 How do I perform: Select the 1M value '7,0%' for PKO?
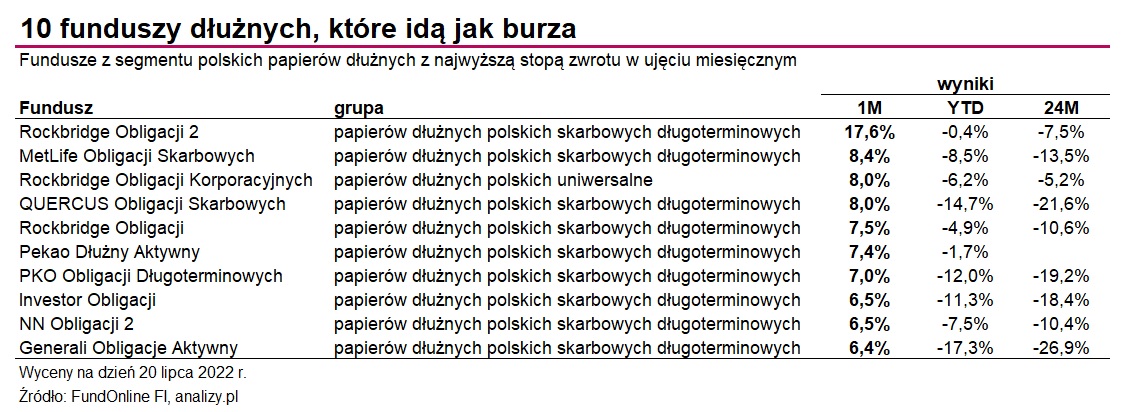click(x=869, y=276)
